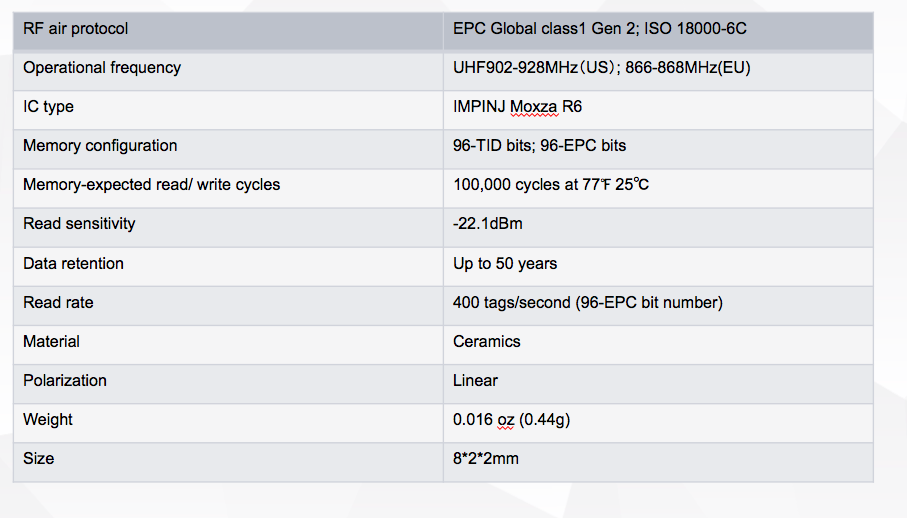Click the 'Up to 50 years' value
907x518 pixels.
[x=505, y=264]
